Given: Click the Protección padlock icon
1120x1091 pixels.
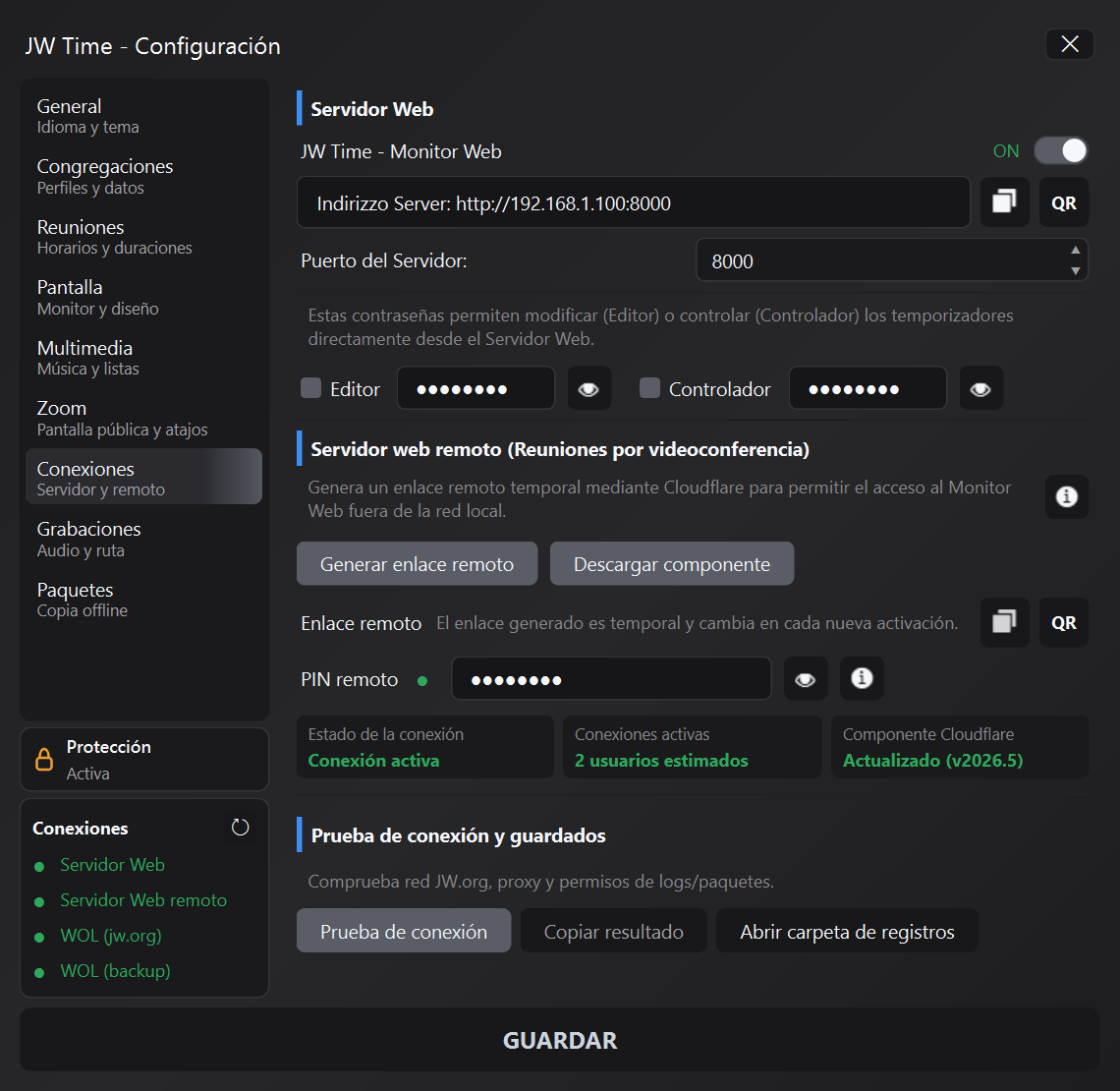Looking at the screenshot, I should (44, 759).
